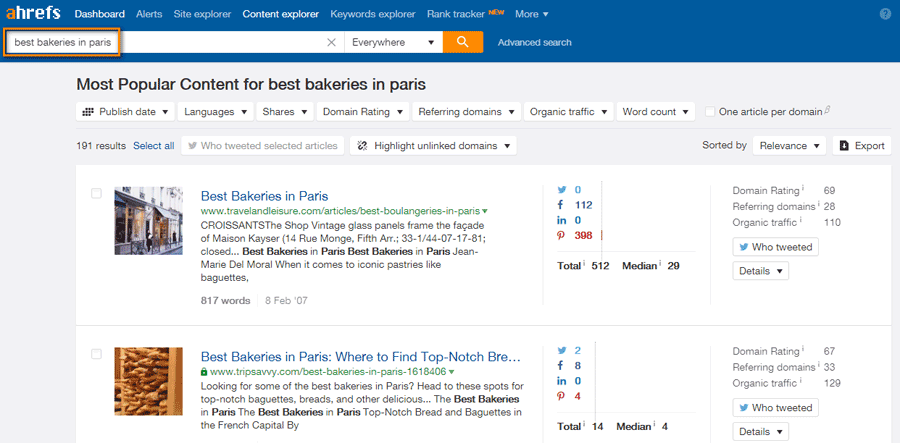
Task: Open the Organic traffic filter dropdown
Action: (x=569, y=112)
